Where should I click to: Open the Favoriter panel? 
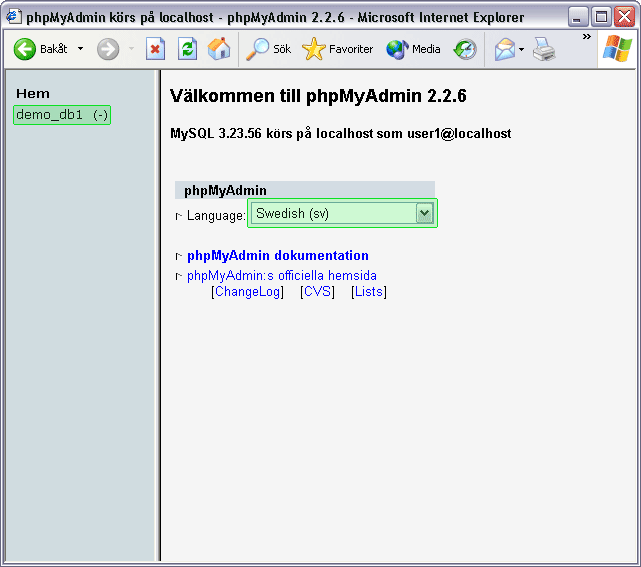pos(337,49)
